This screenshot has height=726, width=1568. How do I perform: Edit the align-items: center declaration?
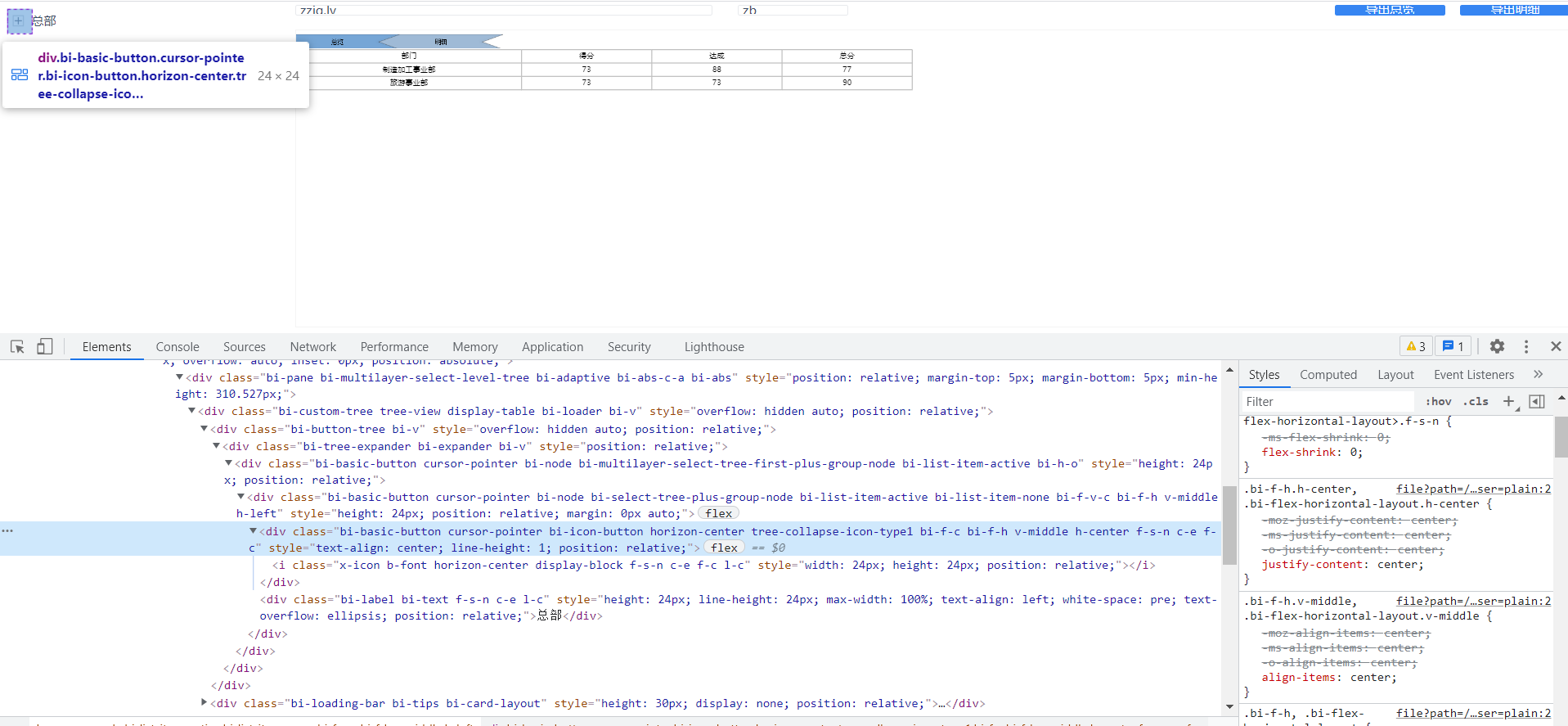coord(1329,678)
